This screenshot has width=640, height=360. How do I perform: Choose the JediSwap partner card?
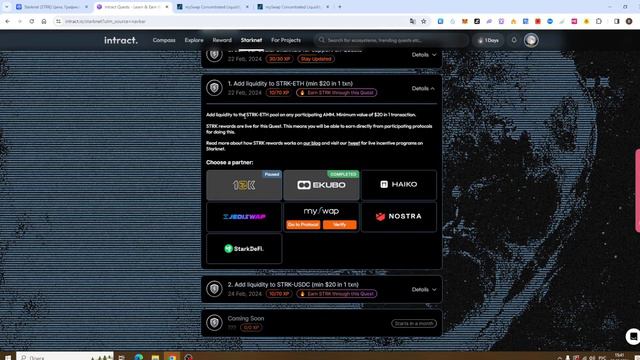pos(244,217)
